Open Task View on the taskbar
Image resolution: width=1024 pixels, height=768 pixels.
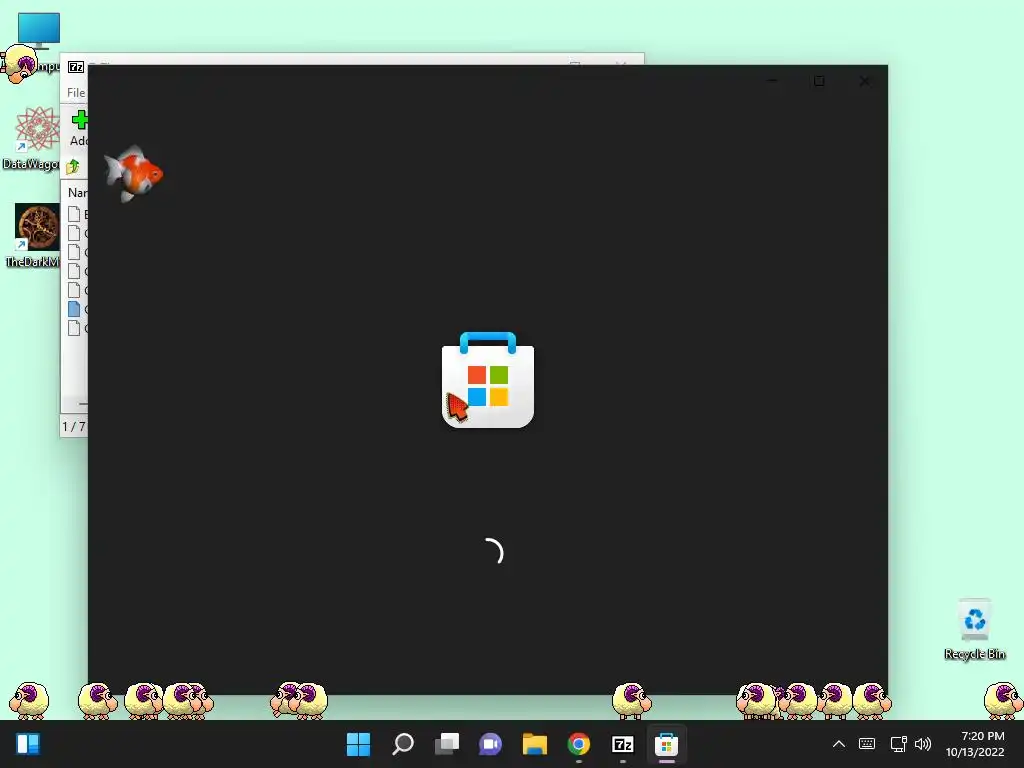447,744
